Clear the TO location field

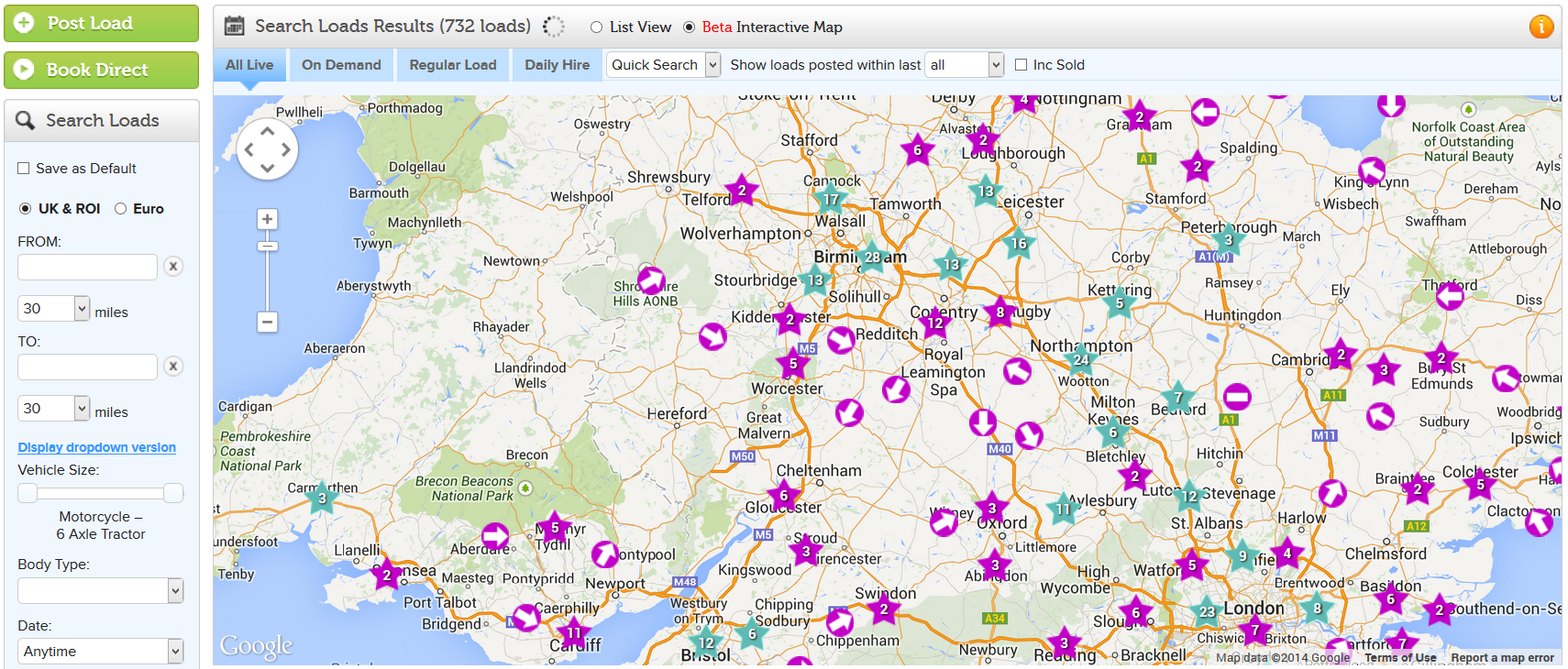[x=172, y=367]
